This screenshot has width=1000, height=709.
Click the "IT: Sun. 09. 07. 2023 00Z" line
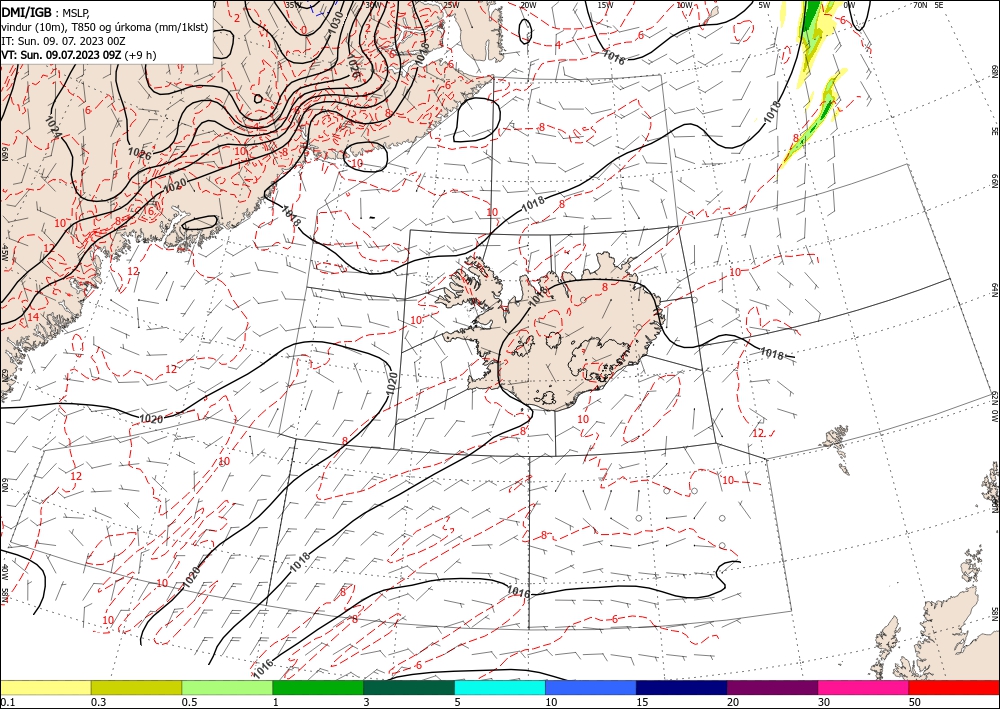(63, 41)
